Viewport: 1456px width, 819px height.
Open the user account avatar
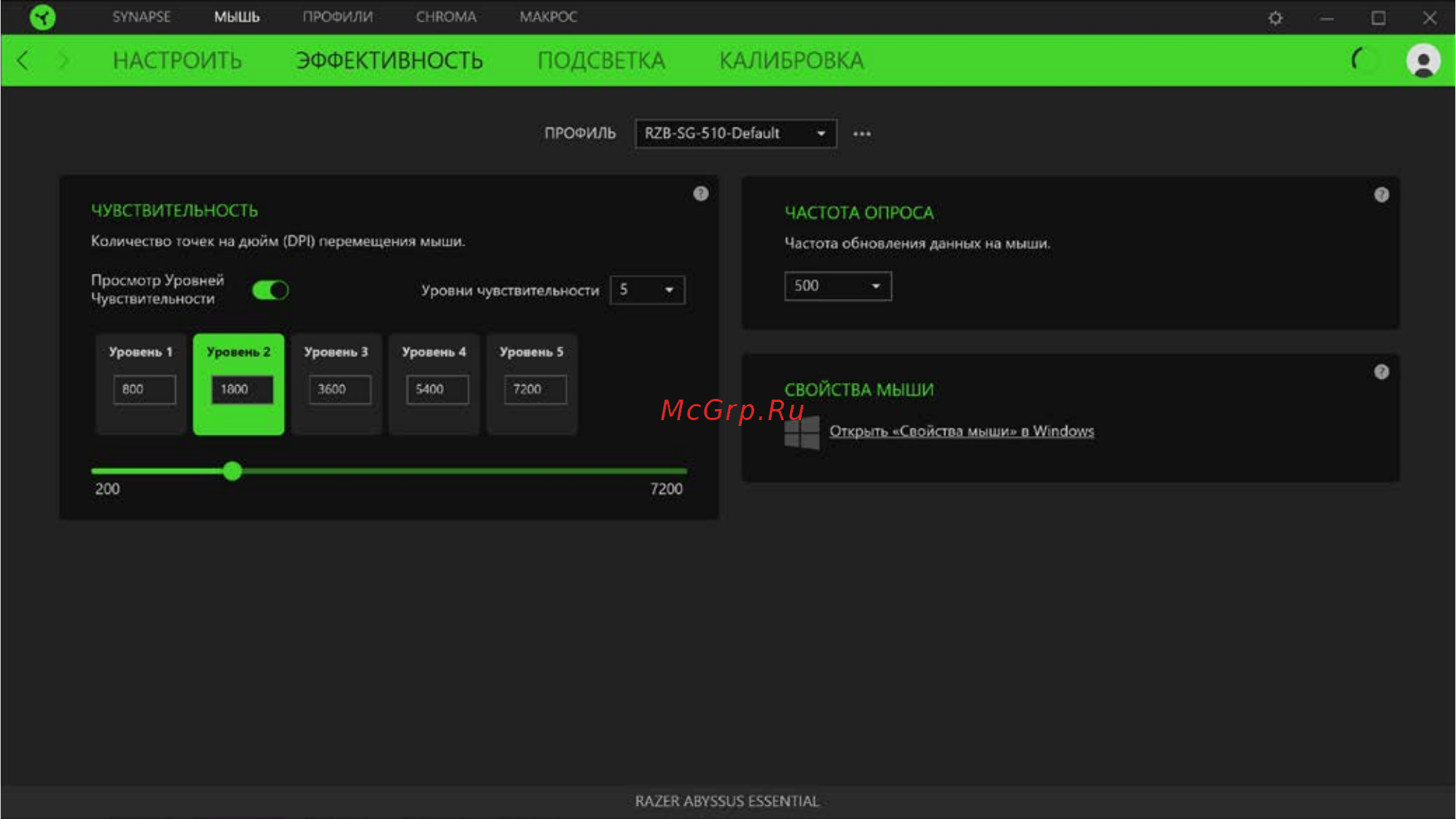point(1423,61)
